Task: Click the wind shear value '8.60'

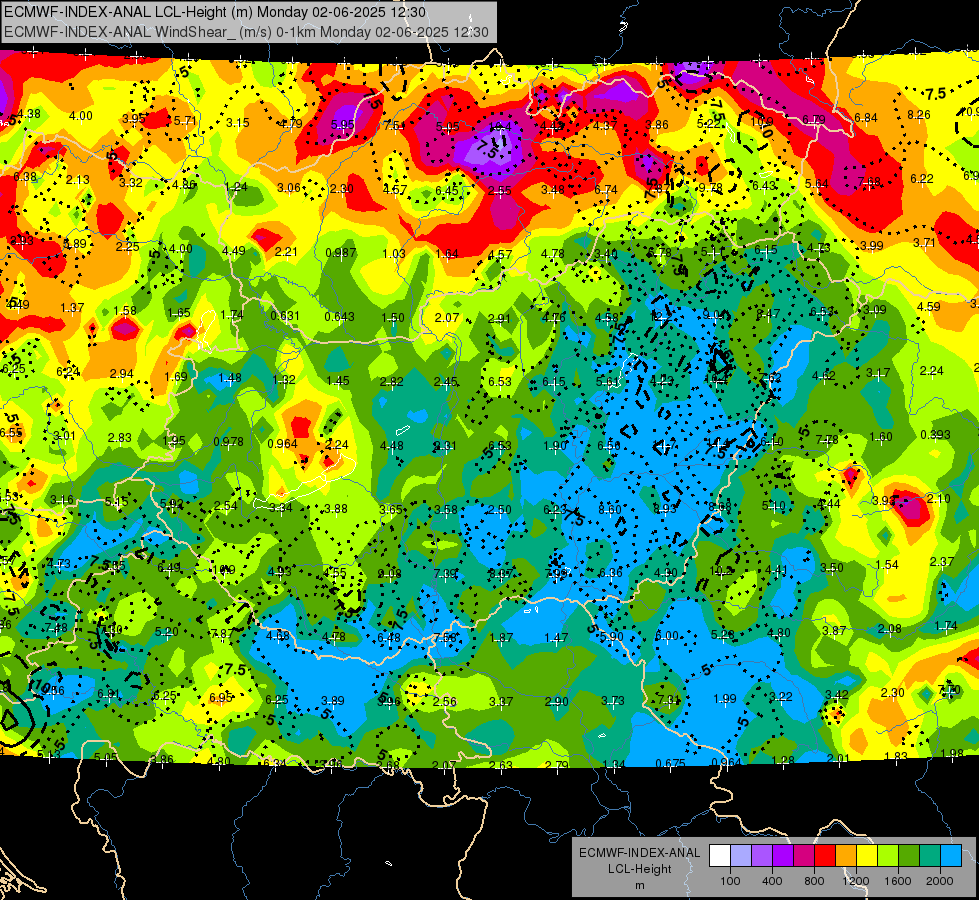Action: 609,509
